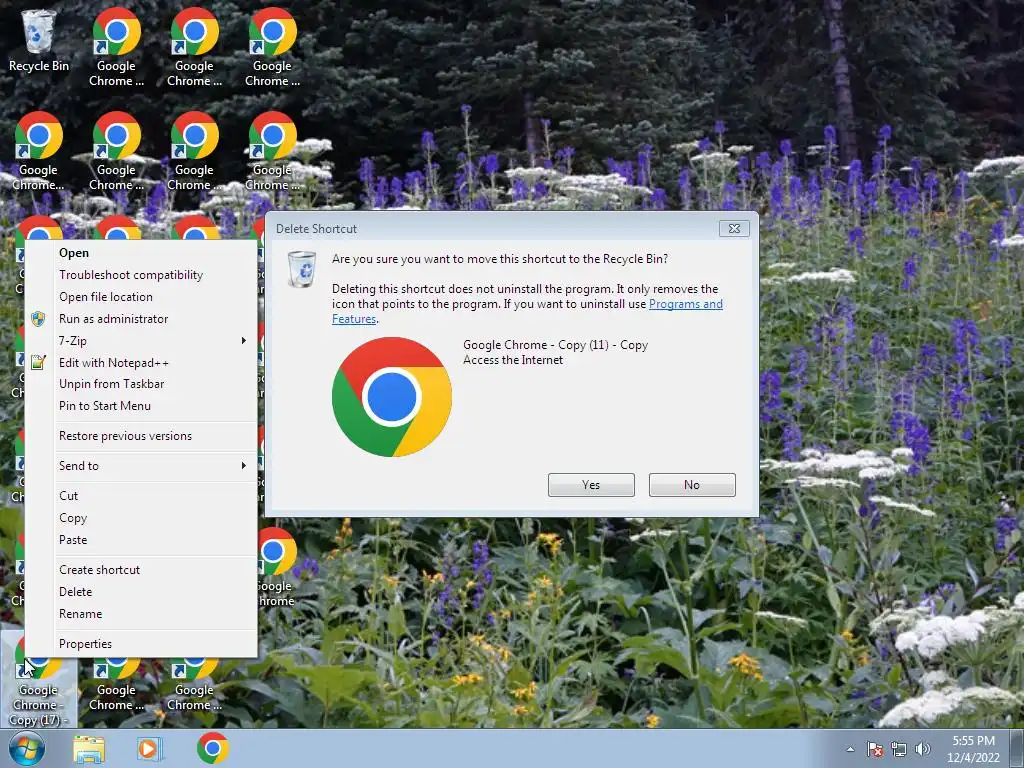Choose Paste from the context menu

click(x=141, y=540)
